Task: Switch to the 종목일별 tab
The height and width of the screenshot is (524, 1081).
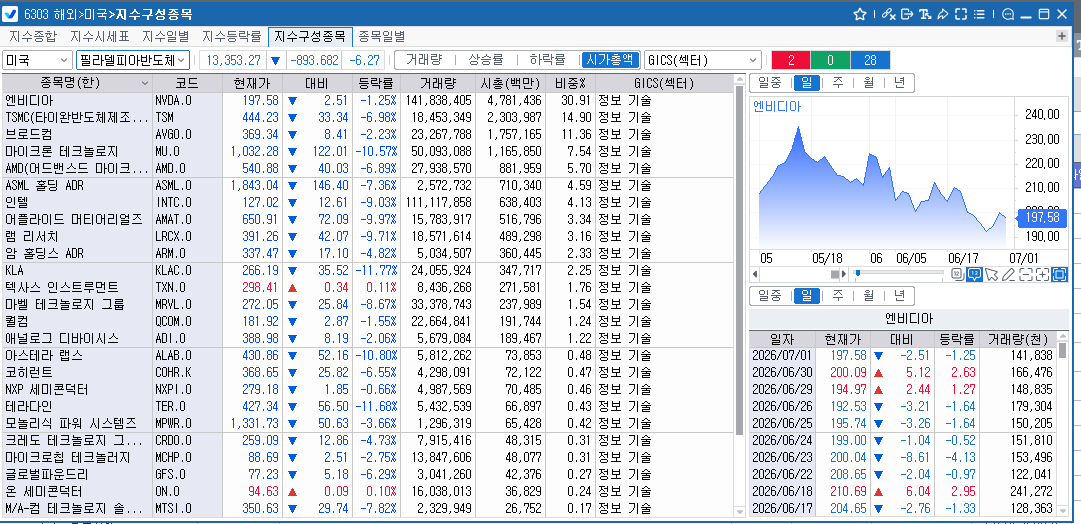Action: [x=382, y=36]
